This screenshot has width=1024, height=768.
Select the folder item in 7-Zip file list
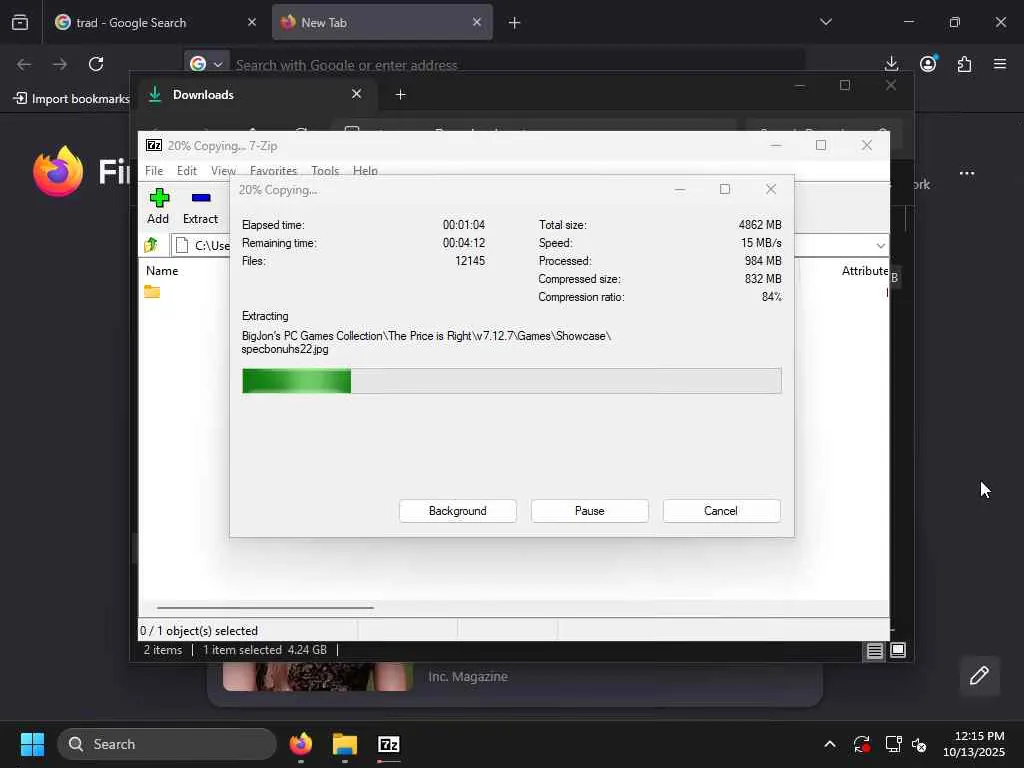[152, 291]
